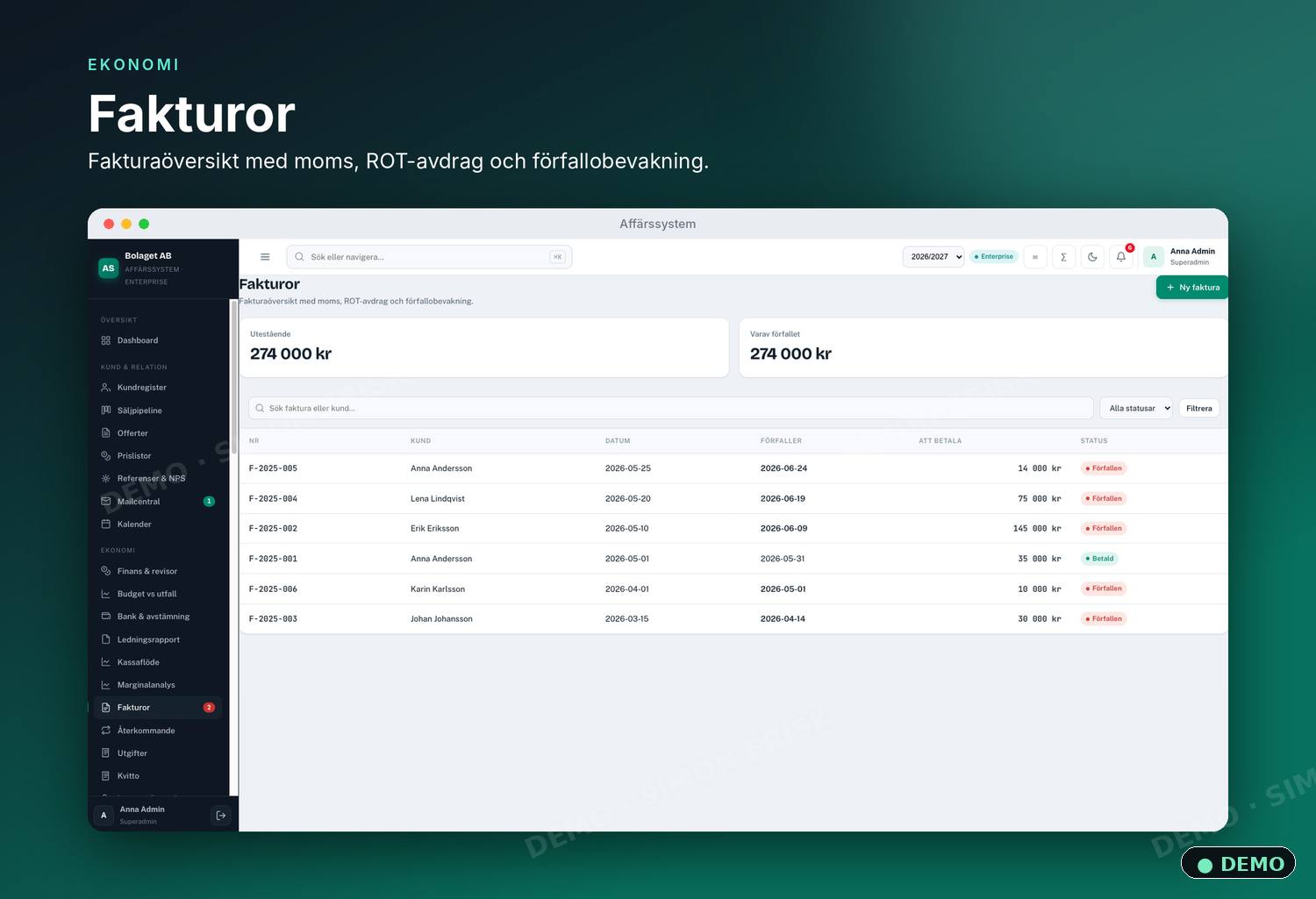Click the Enterprise plan badge
1316x899 pixels.
coord(994,257)
